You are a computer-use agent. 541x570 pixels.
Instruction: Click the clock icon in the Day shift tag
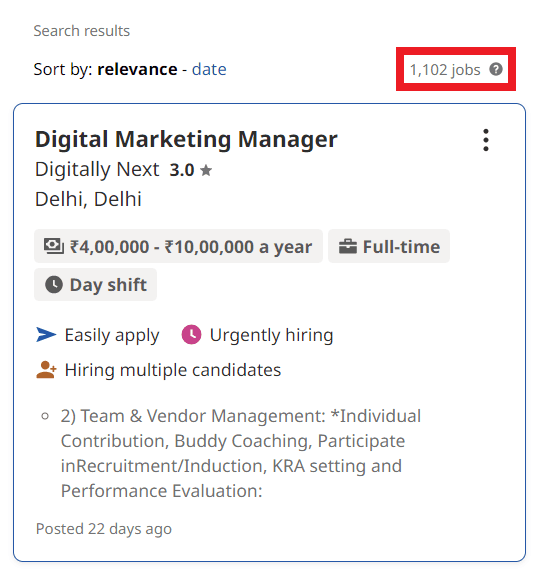54,284
